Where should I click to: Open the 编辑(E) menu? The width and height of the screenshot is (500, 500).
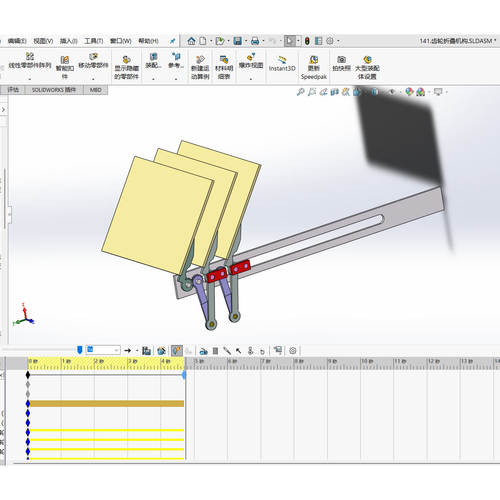17,41
